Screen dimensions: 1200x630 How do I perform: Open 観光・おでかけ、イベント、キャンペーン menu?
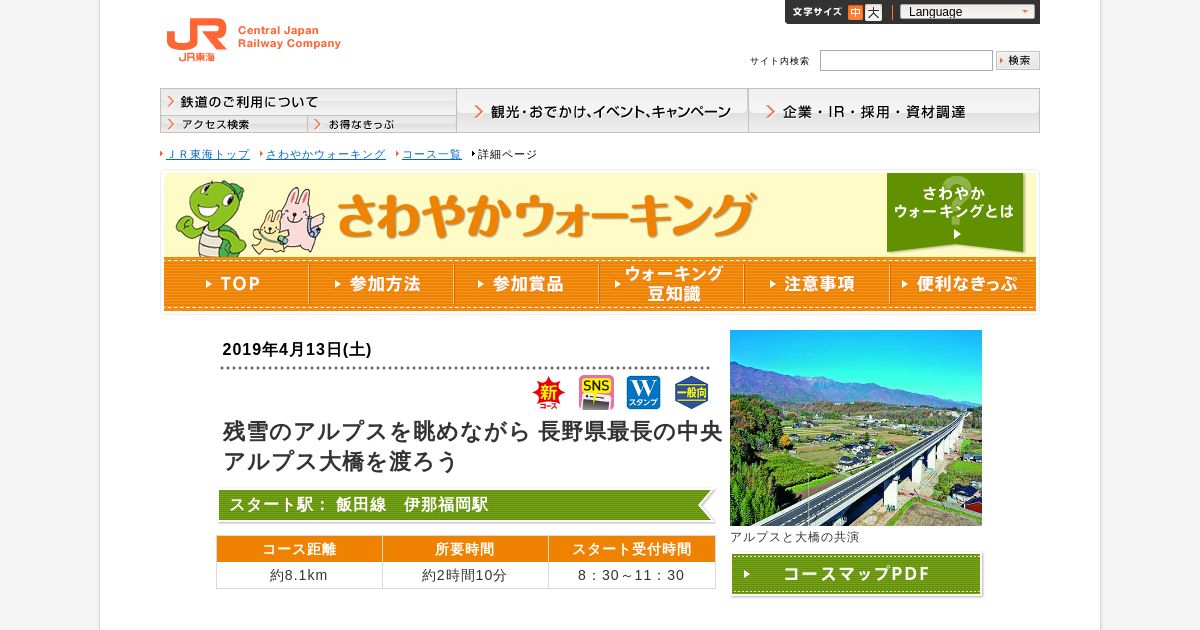[x=602, y=111]
